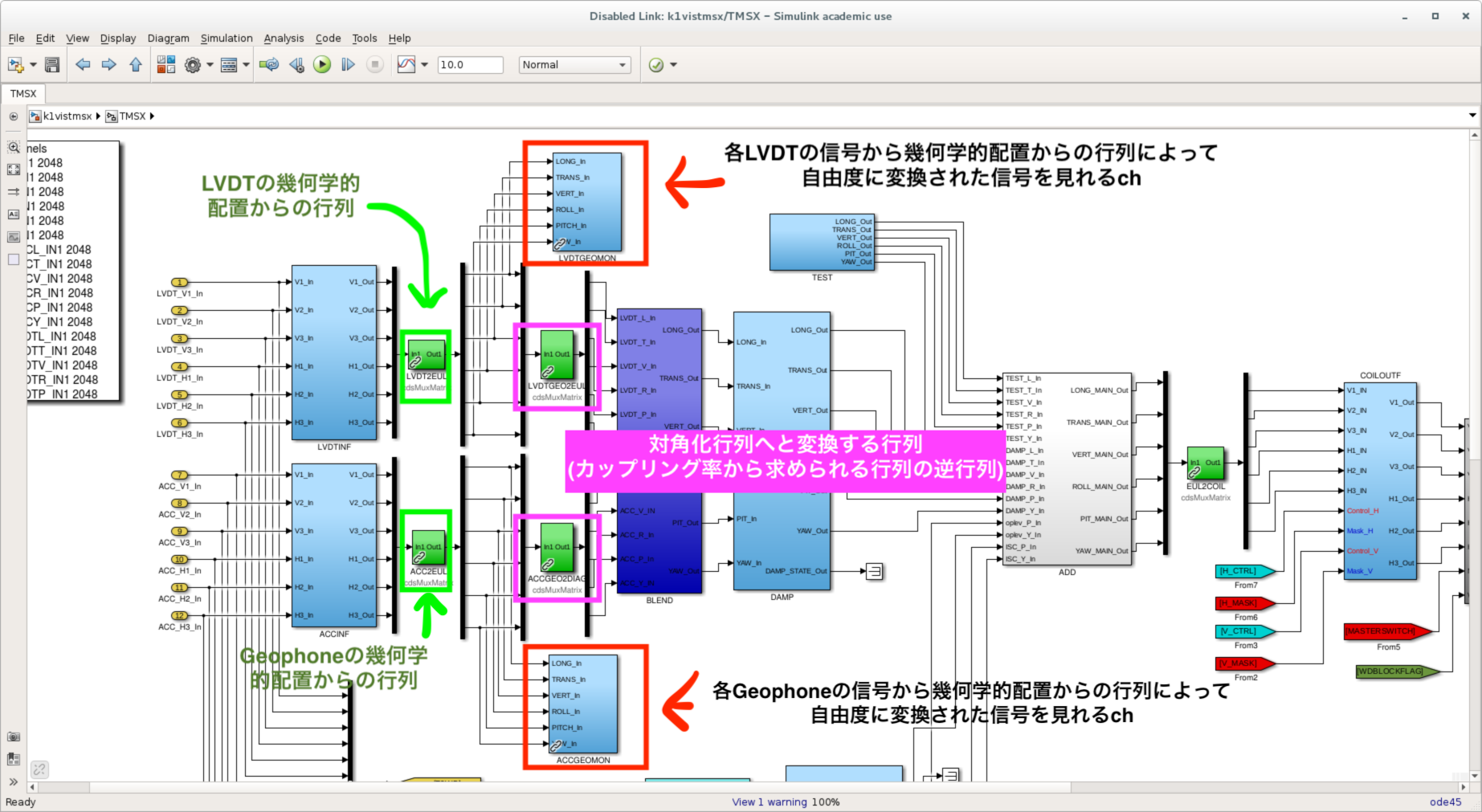Toggle the disabled library link badge

pos(39,769)
